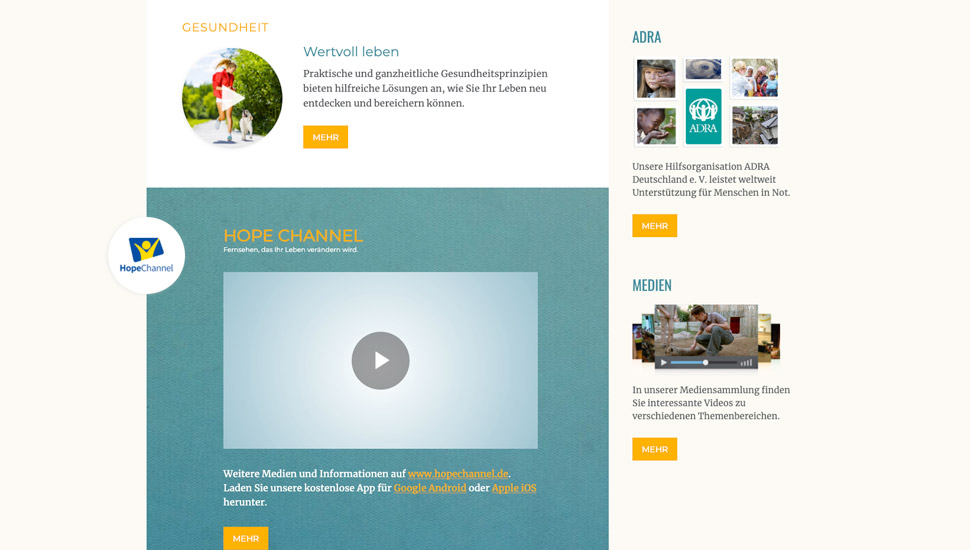
Task: Open ADRA photo of girl drinking water
Action: click(x=656, y=78)
